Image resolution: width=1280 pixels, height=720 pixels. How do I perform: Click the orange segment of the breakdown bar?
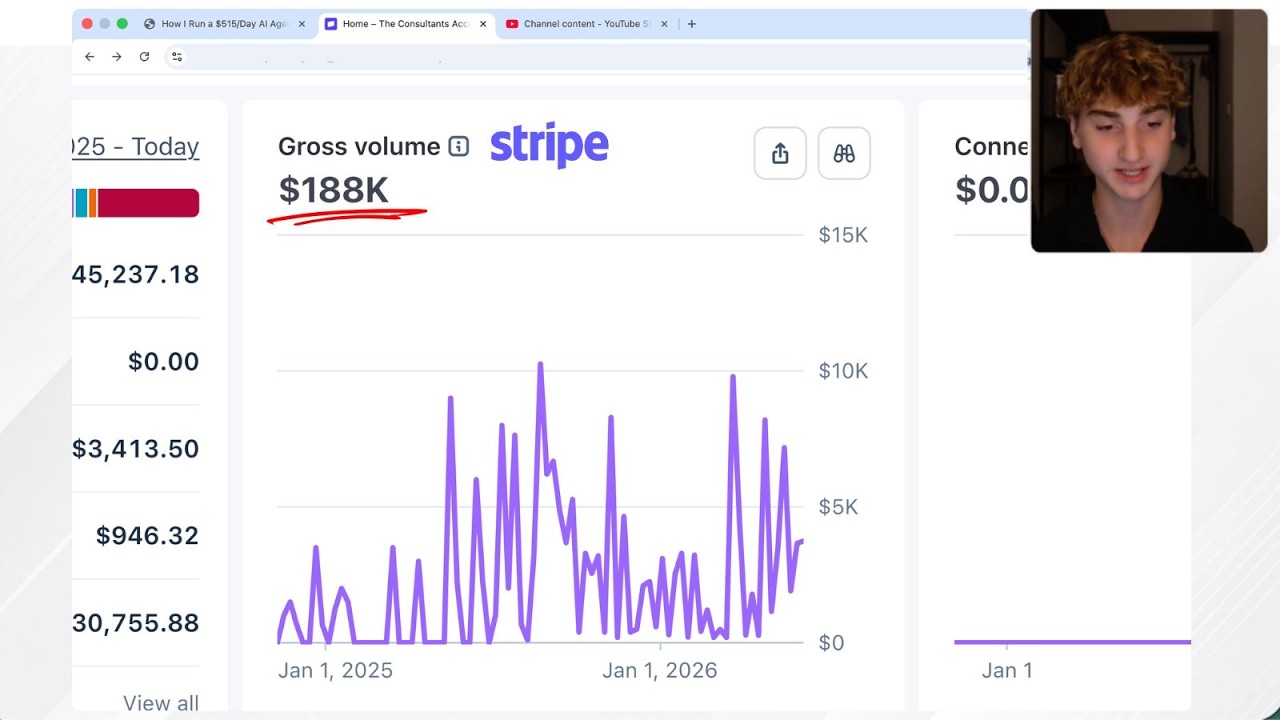pos(92,203)
